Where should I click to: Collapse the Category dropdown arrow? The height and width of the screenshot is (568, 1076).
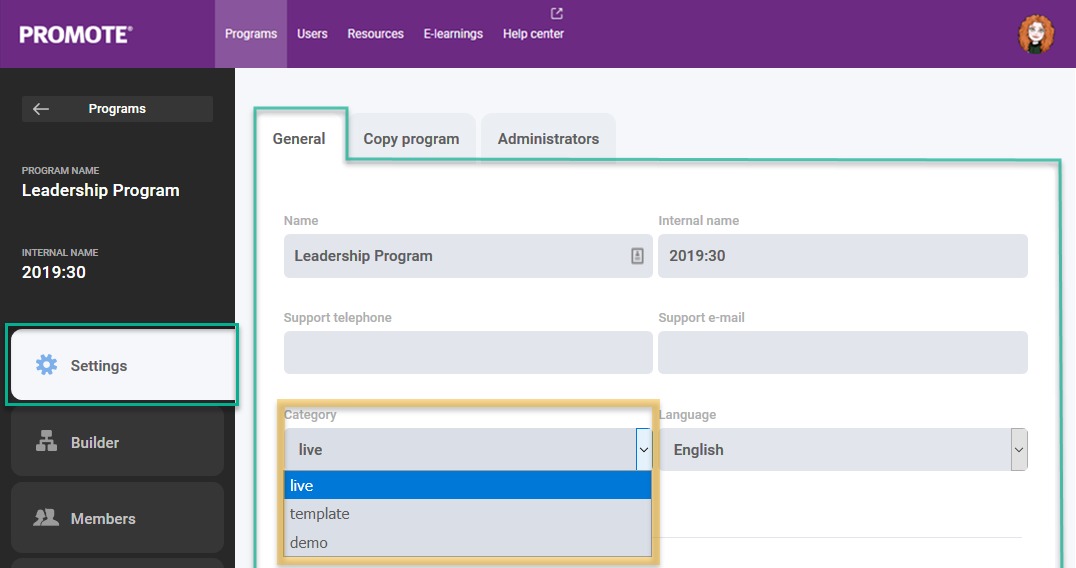click(643, 450)
